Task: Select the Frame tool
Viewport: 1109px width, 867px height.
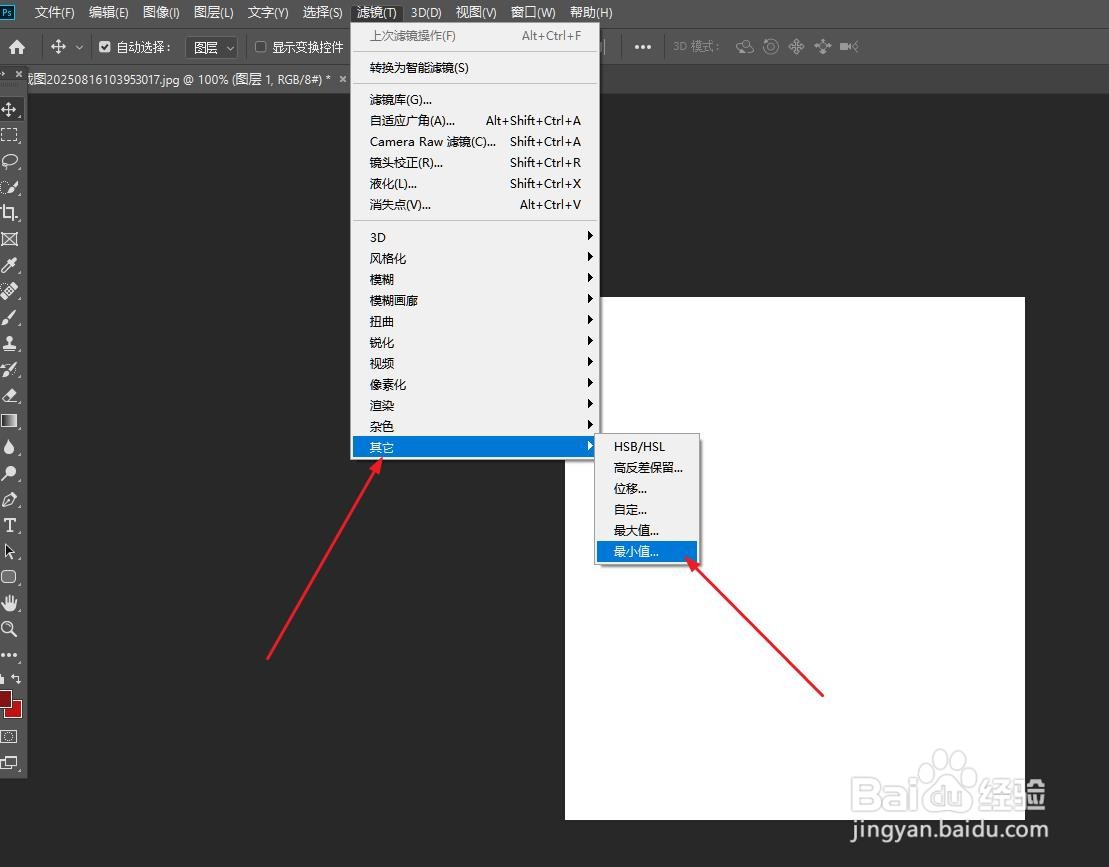Action: 10,239
